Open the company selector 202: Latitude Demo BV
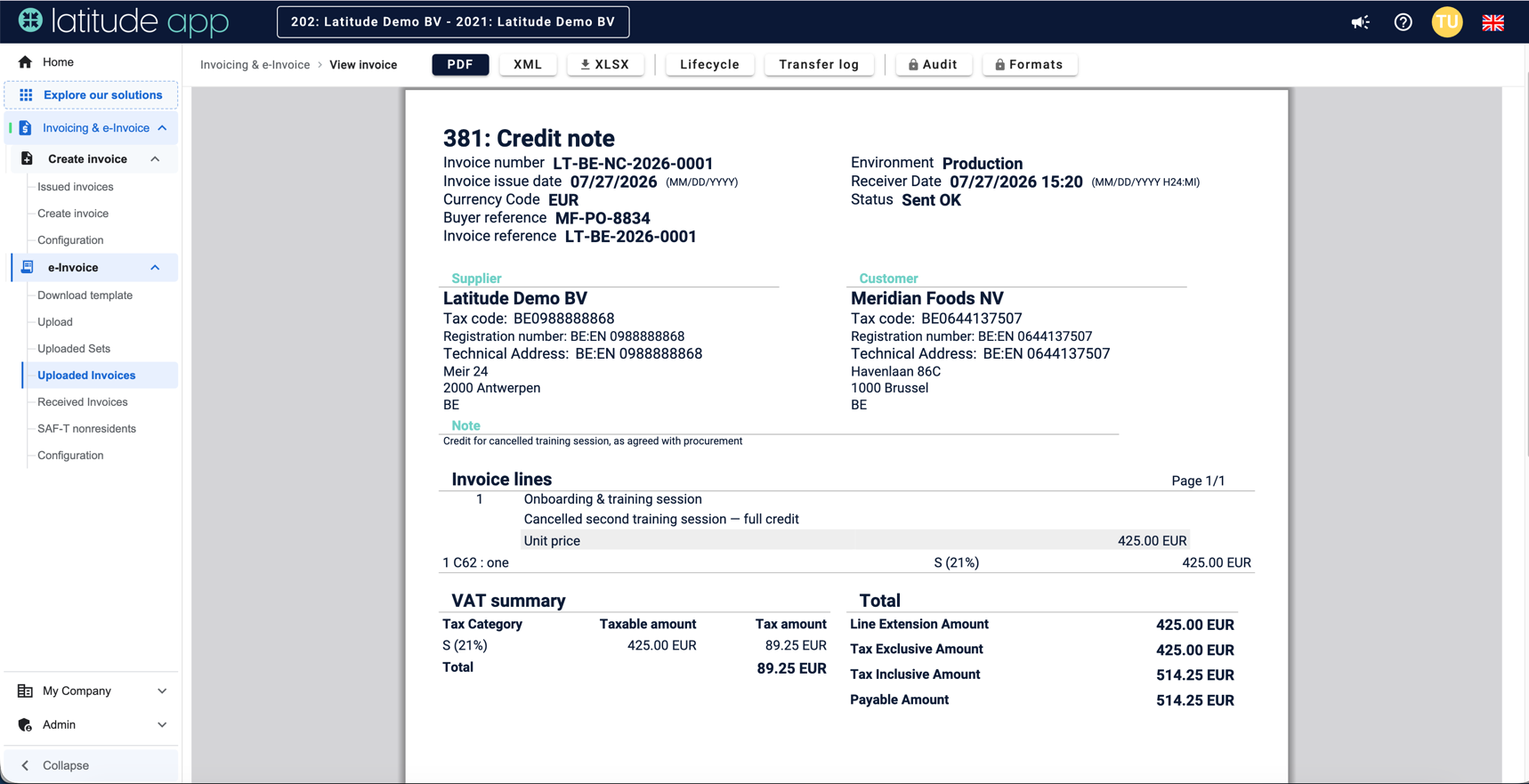The height and width of the screenshot is (784, 1529). 453,22
